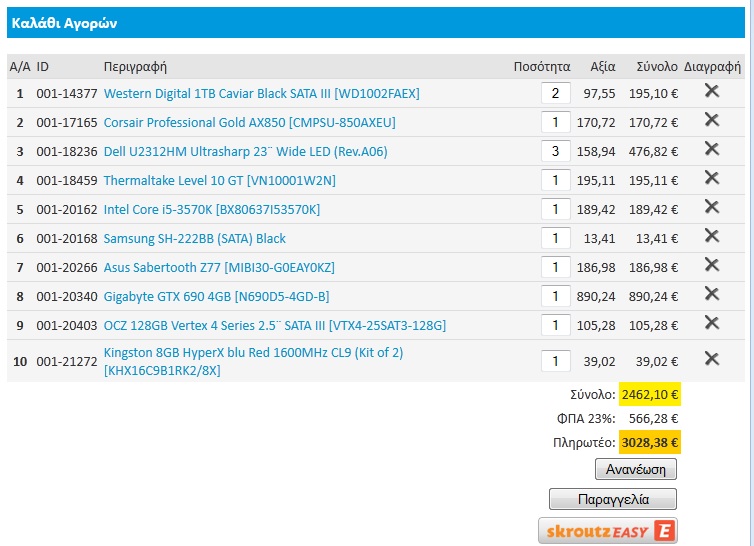Delete the OCZ 128GB Vertex 4 row

click(712, 322)
